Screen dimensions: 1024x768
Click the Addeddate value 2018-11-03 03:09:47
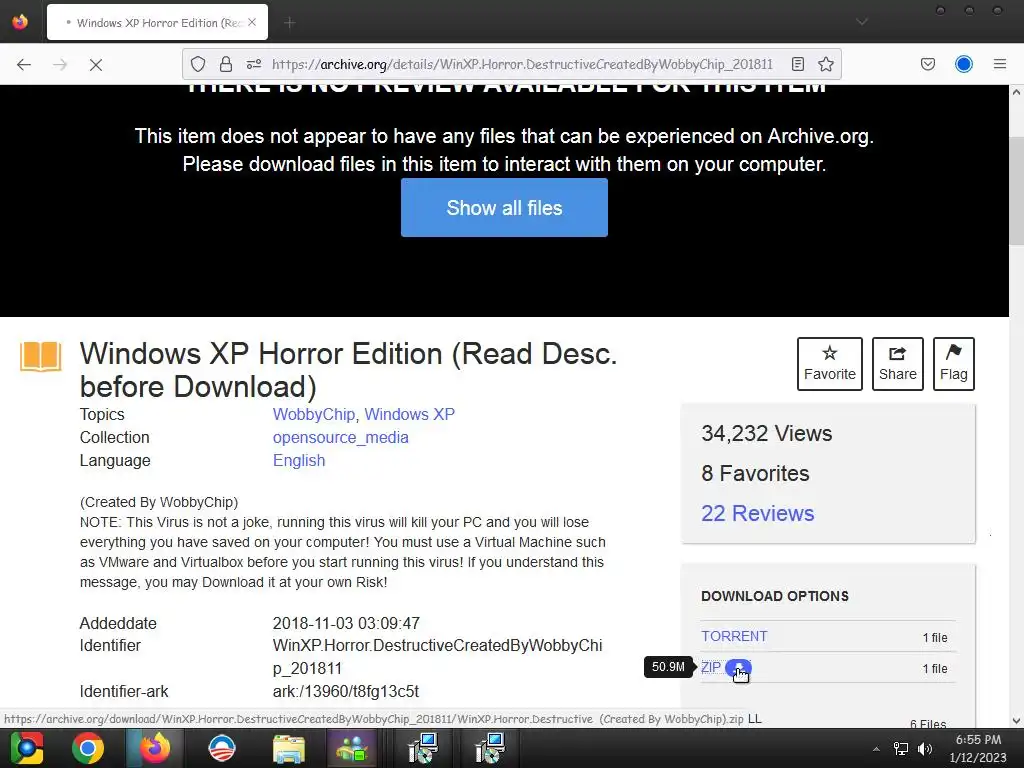click(346, 623)
